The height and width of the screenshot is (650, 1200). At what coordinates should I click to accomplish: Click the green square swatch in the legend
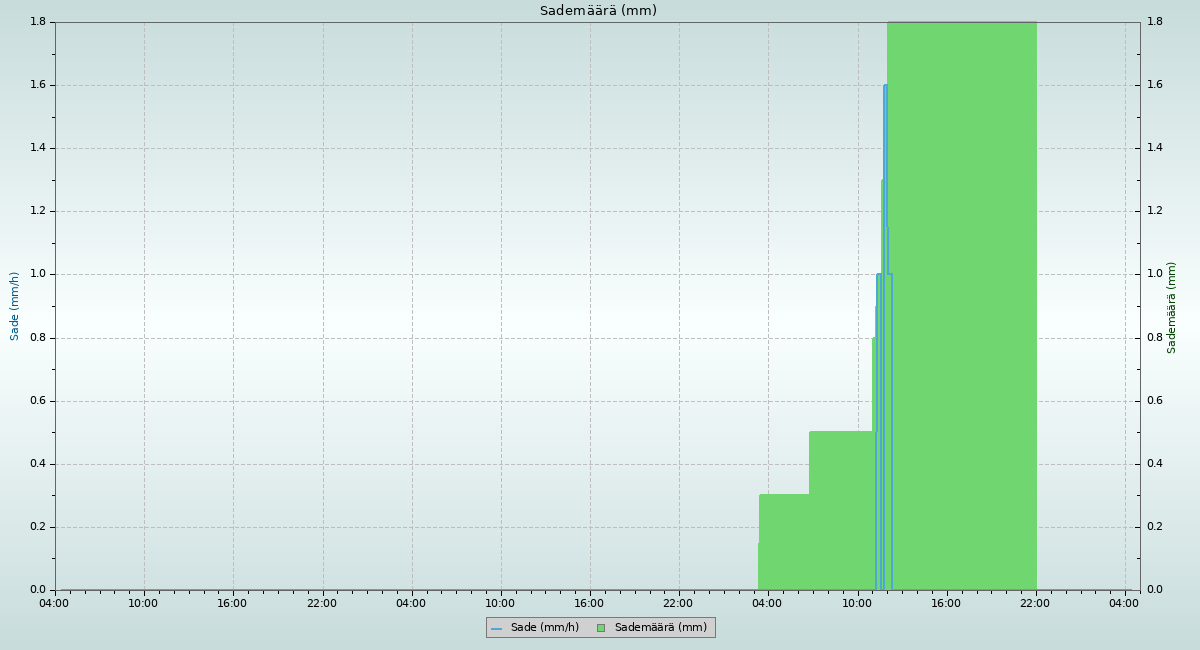point(601,628)
